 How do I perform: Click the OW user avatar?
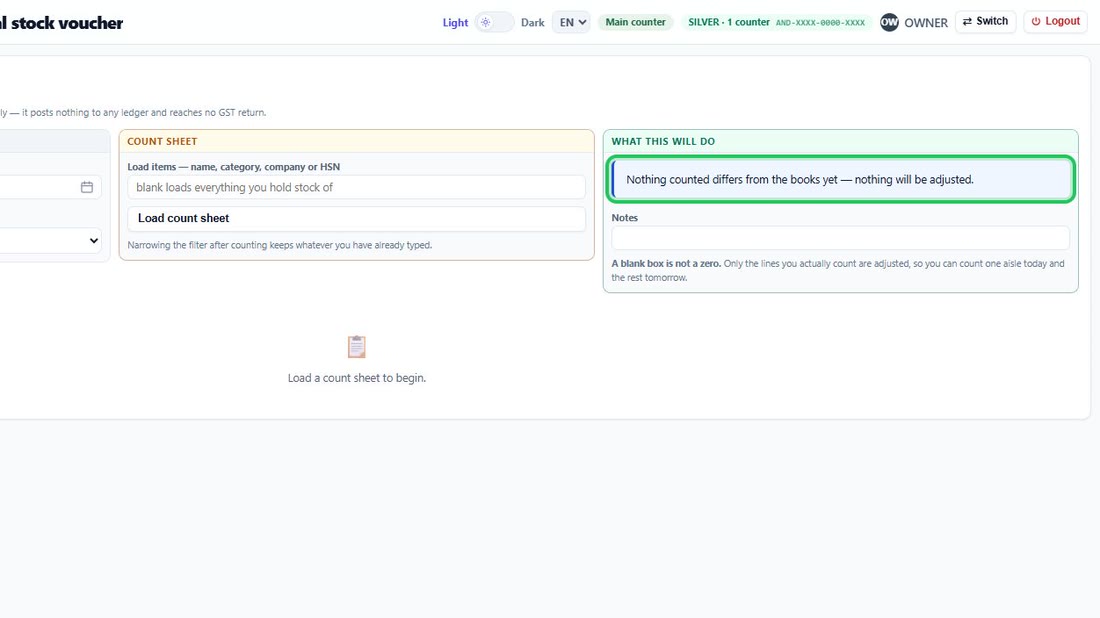point(889,22)
